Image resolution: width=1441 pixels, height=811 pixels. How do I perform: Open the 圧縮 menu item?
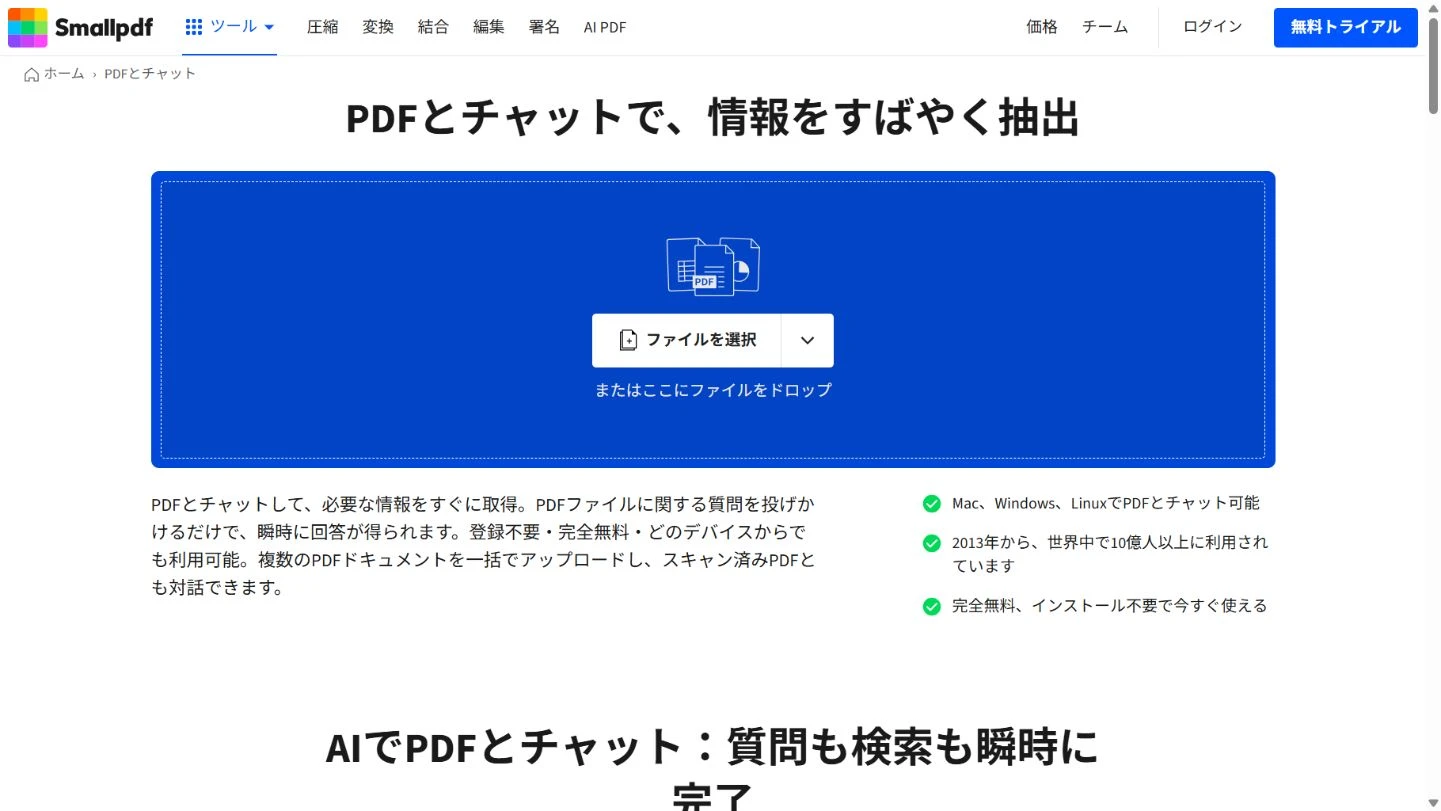[x=322, y=27]
